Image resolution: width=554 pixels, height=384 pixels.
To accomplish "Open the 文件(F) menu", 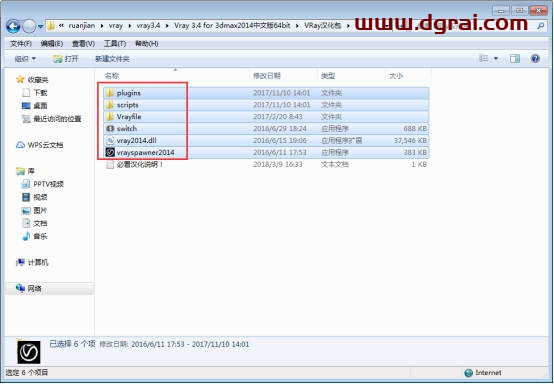I will coord(21,43).
